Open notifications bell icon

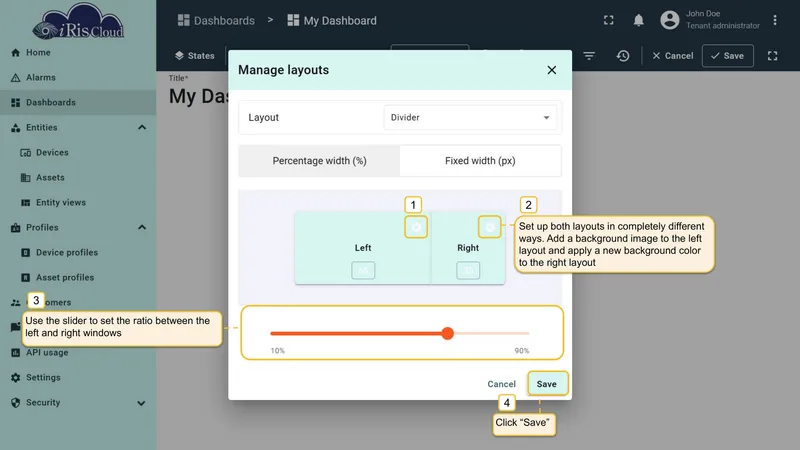(638, 20)
